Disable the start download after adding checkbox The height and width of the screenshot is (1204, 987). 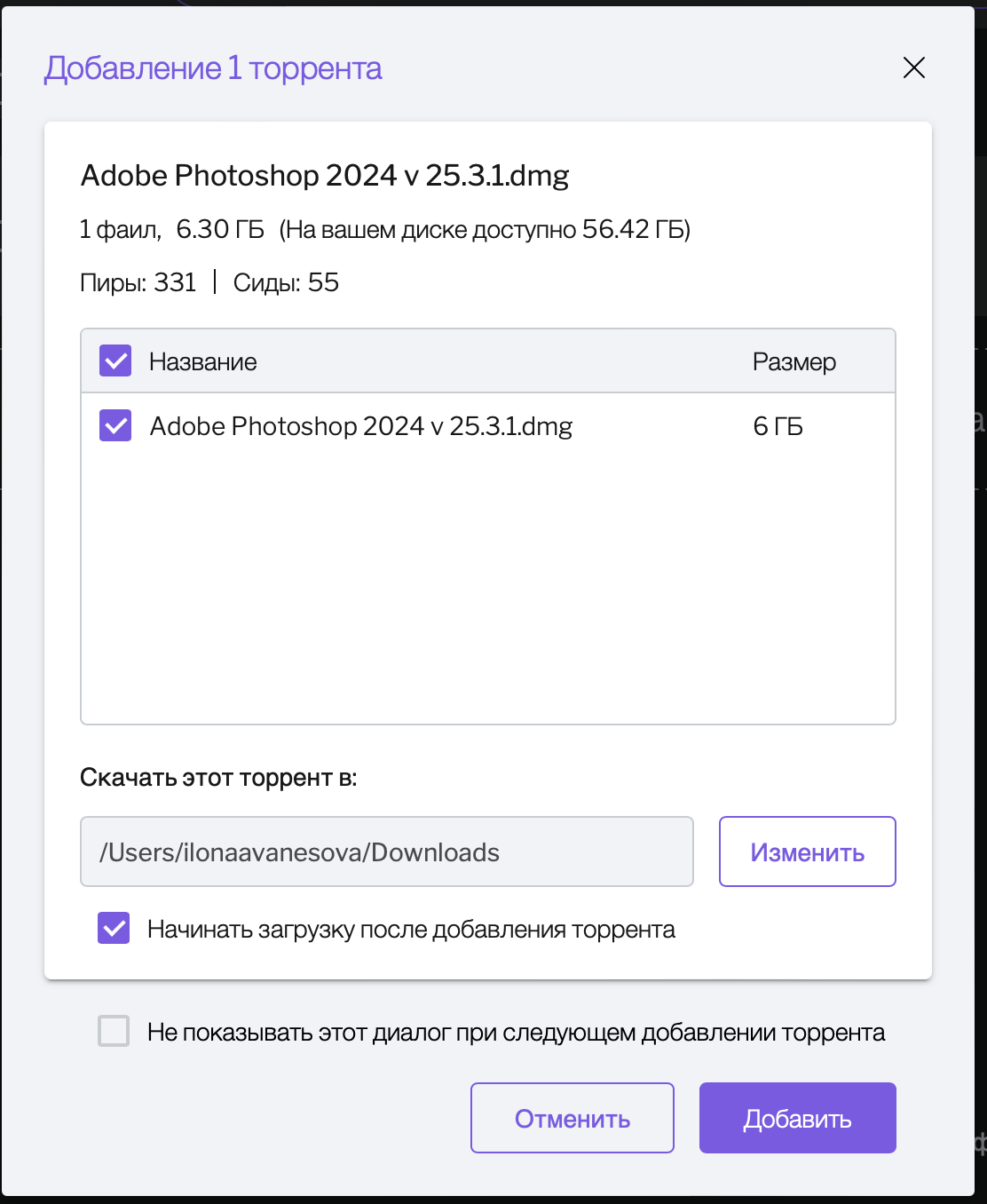coord(114,929)
